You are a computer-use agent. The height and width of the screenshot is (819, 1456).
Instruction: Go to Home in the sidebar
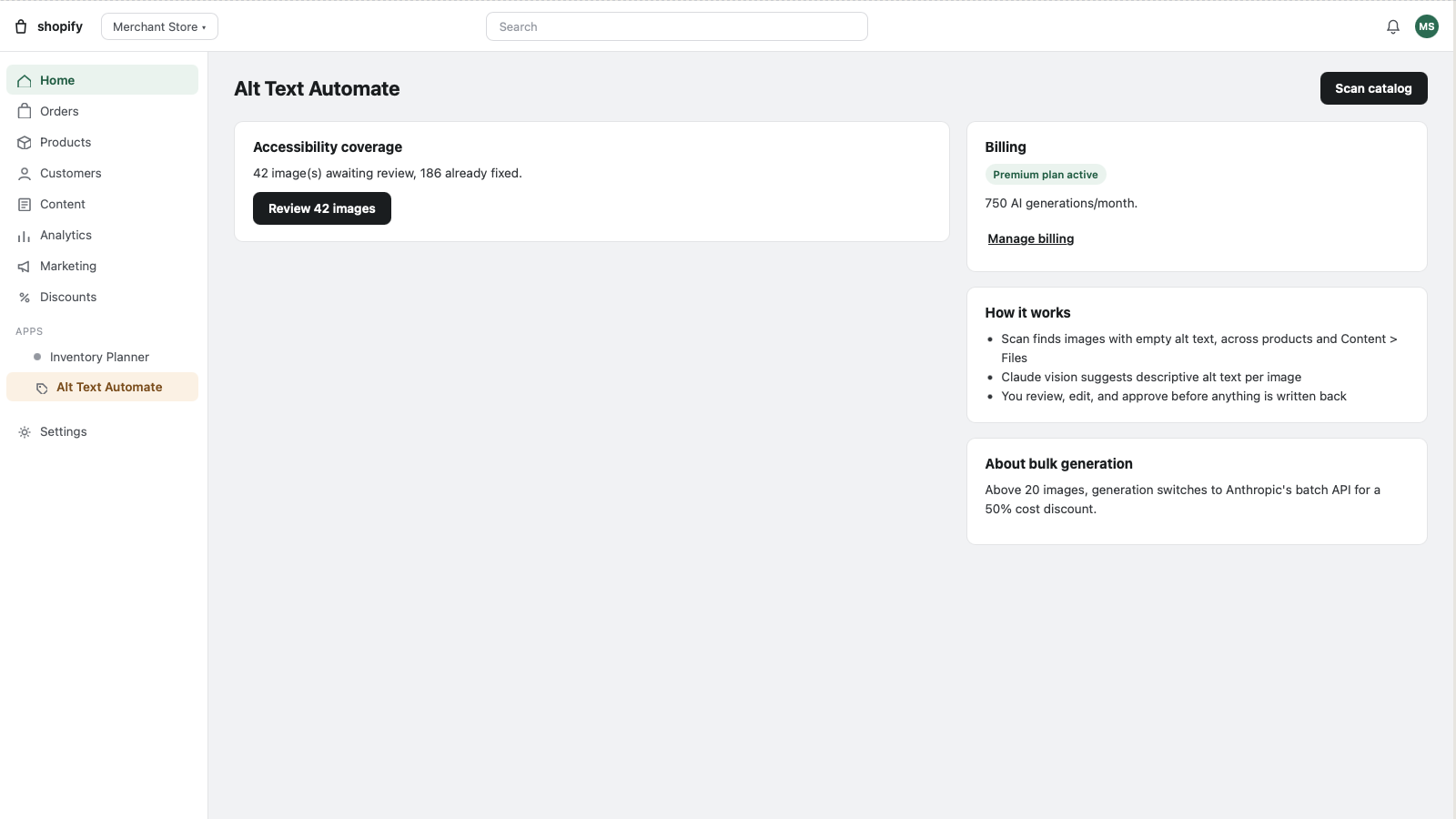click(102, 80)
